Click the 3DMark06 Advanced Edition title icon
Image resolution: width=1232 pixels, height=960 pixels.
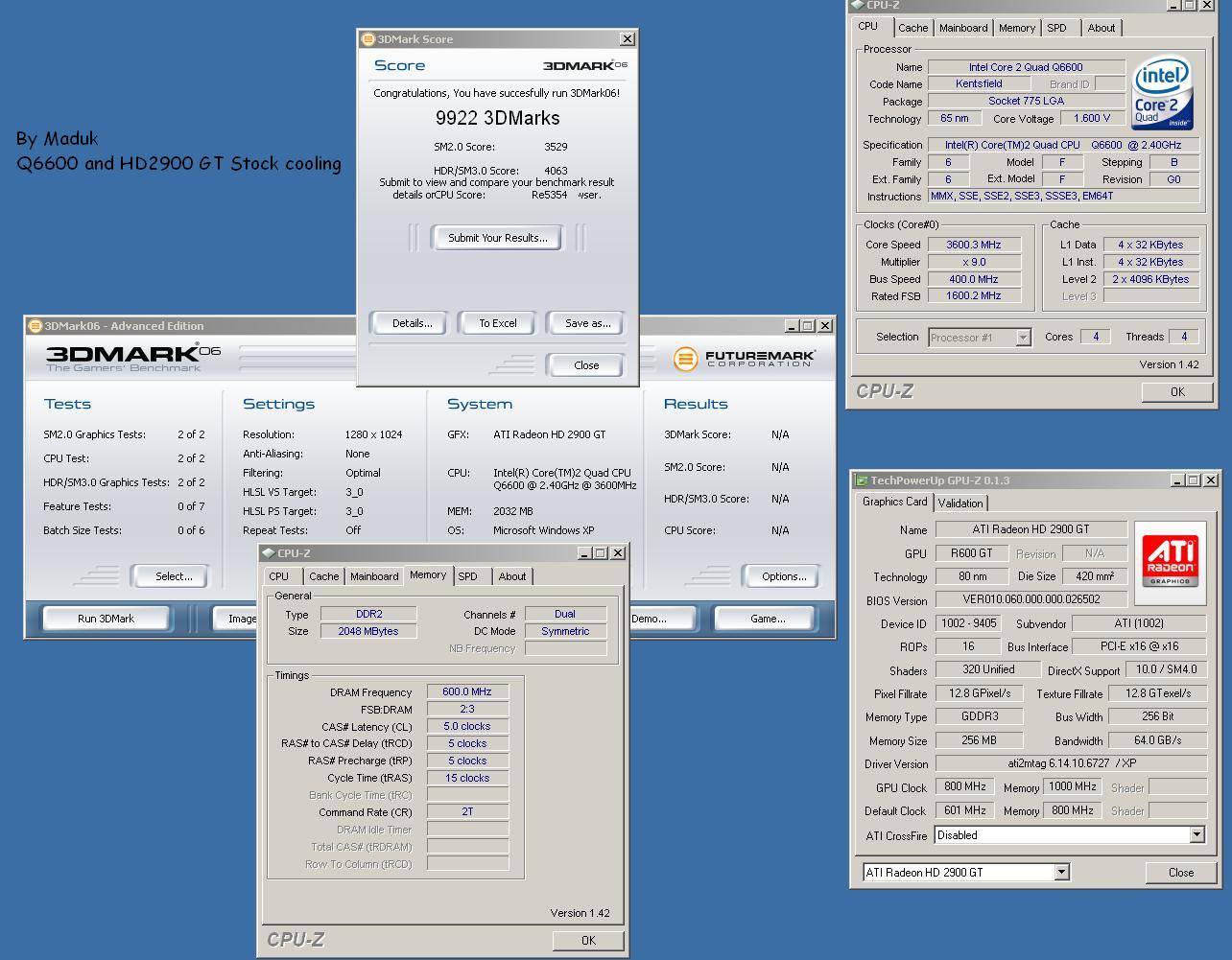(35, 326)
